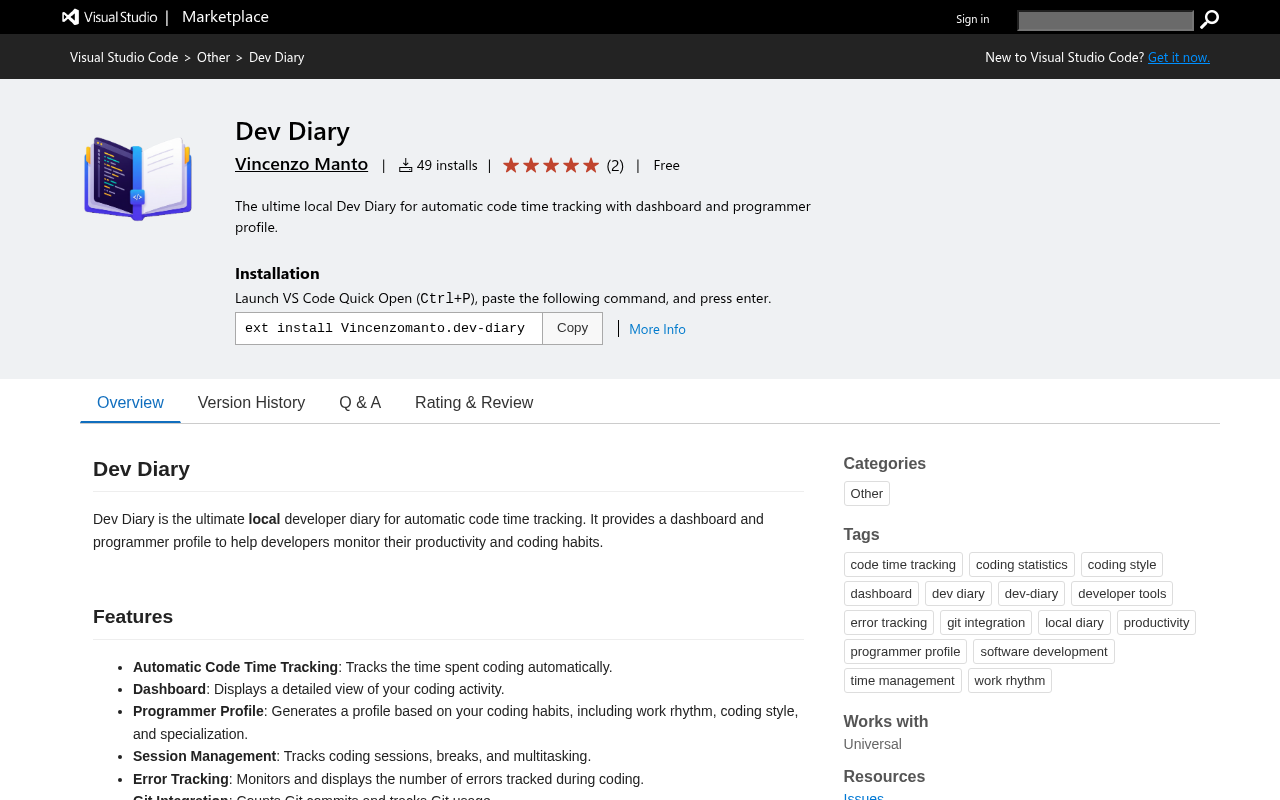Go to Visual Studio Code breadcrumb
The height and width of the screenshot is (800, 1280).
pyautogui.click(x=124, y=57)
